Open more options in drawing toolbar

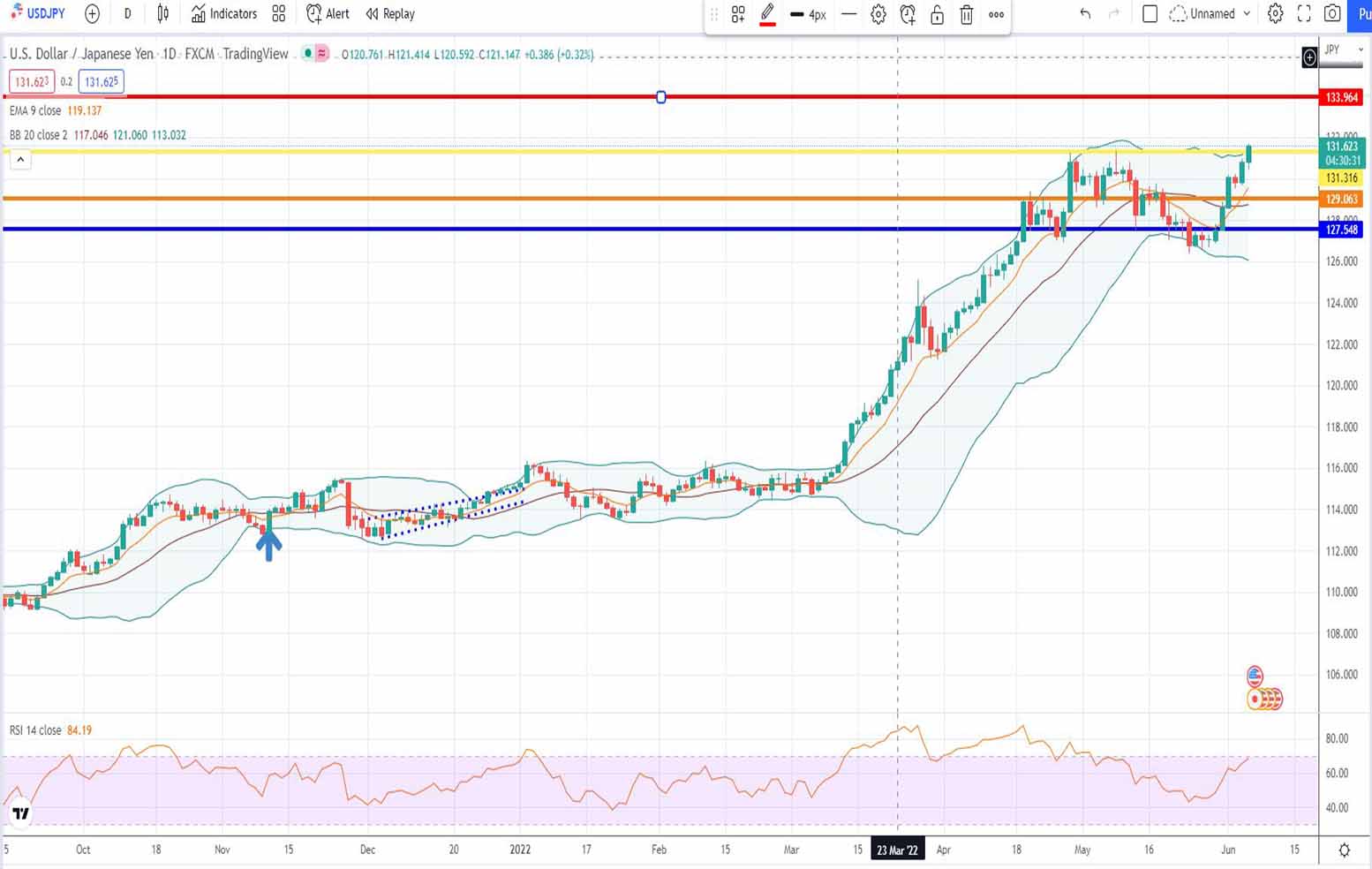pyautogui.click(x=996, y=14)
